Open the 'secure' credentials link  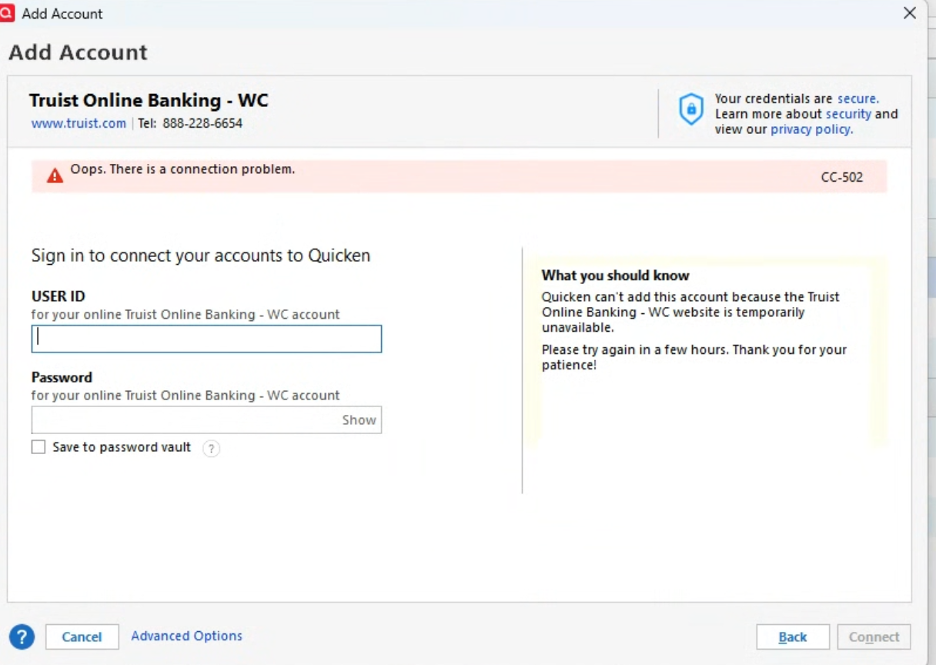pyautogui.click(x=858, y=98)
